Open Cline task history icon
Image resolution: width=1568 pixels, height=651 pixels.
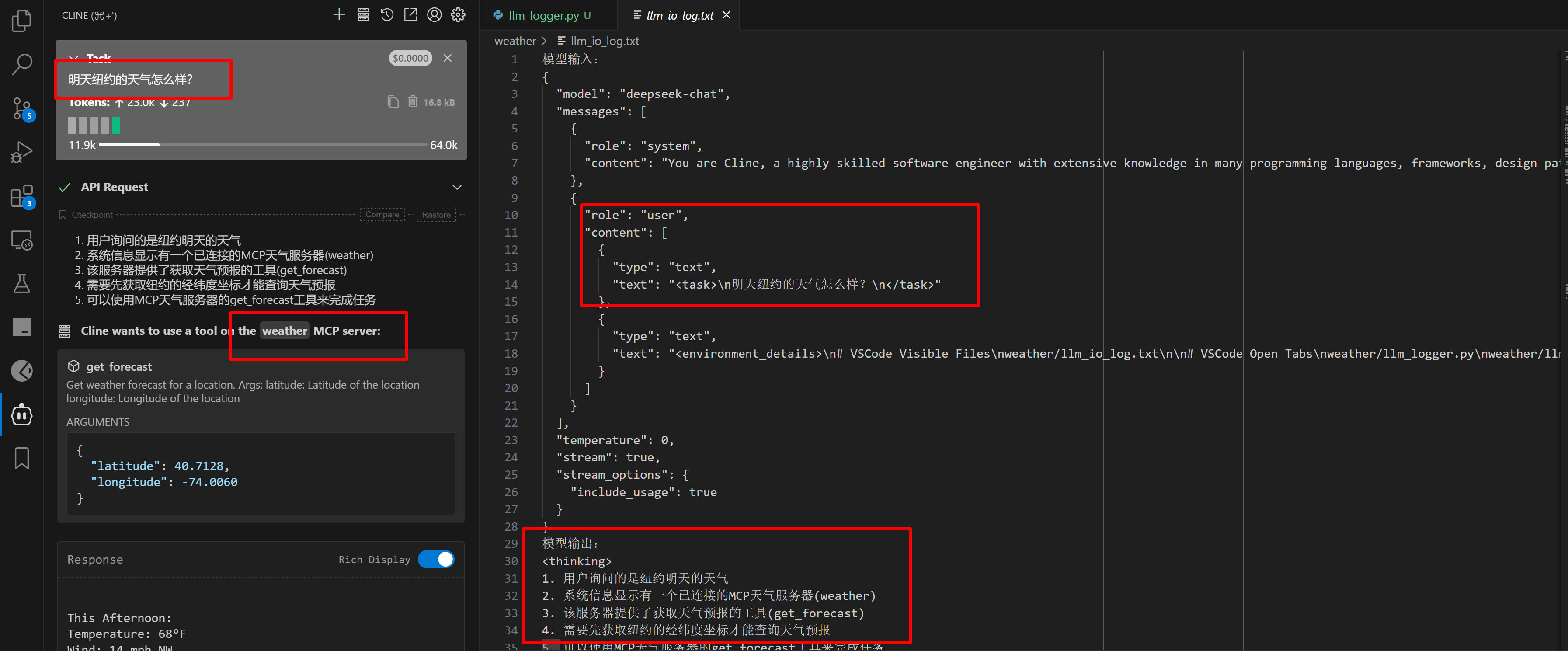[387, 14]
